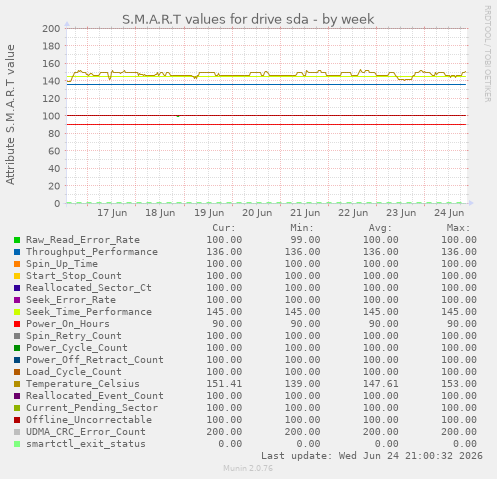
Task: Click the smartctl_exit_status light green swatch
Action: point(17,444)
